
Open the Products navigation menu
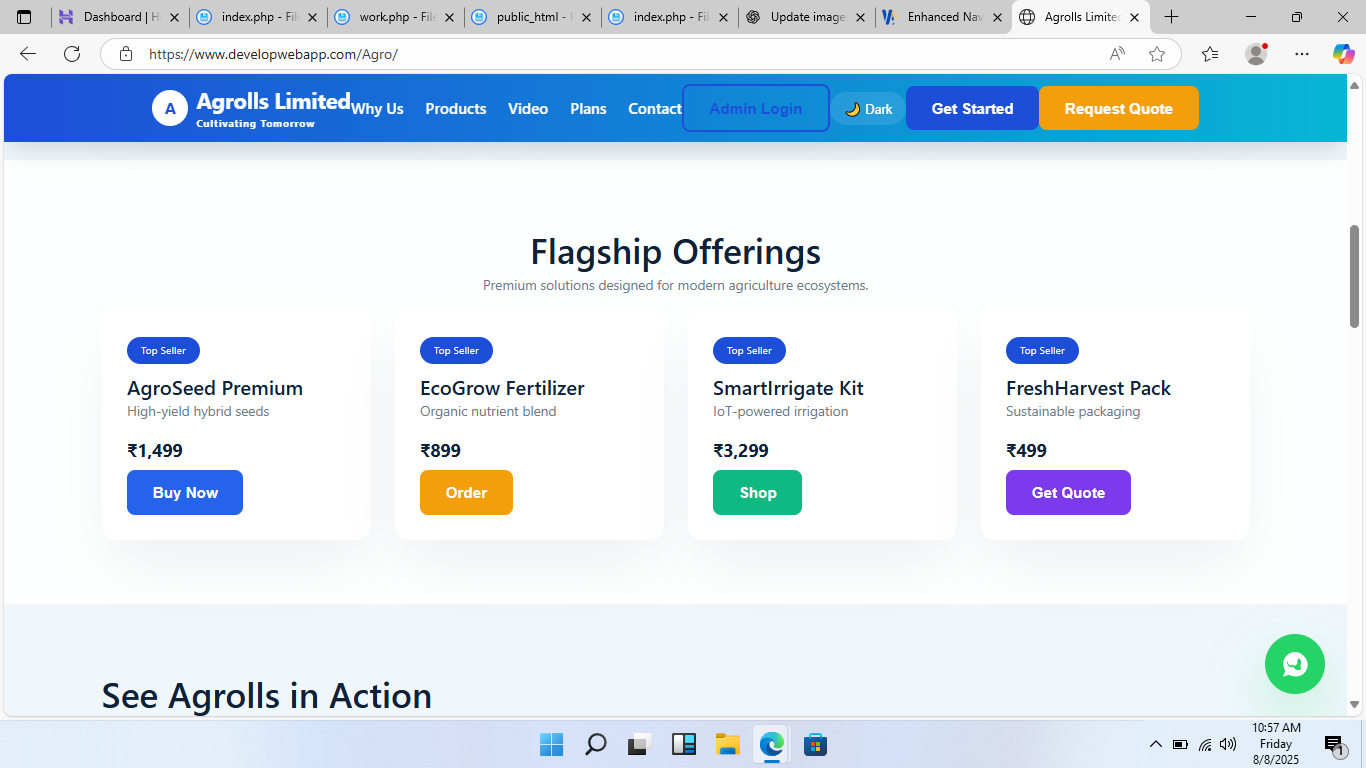click(x=455, y=108)
